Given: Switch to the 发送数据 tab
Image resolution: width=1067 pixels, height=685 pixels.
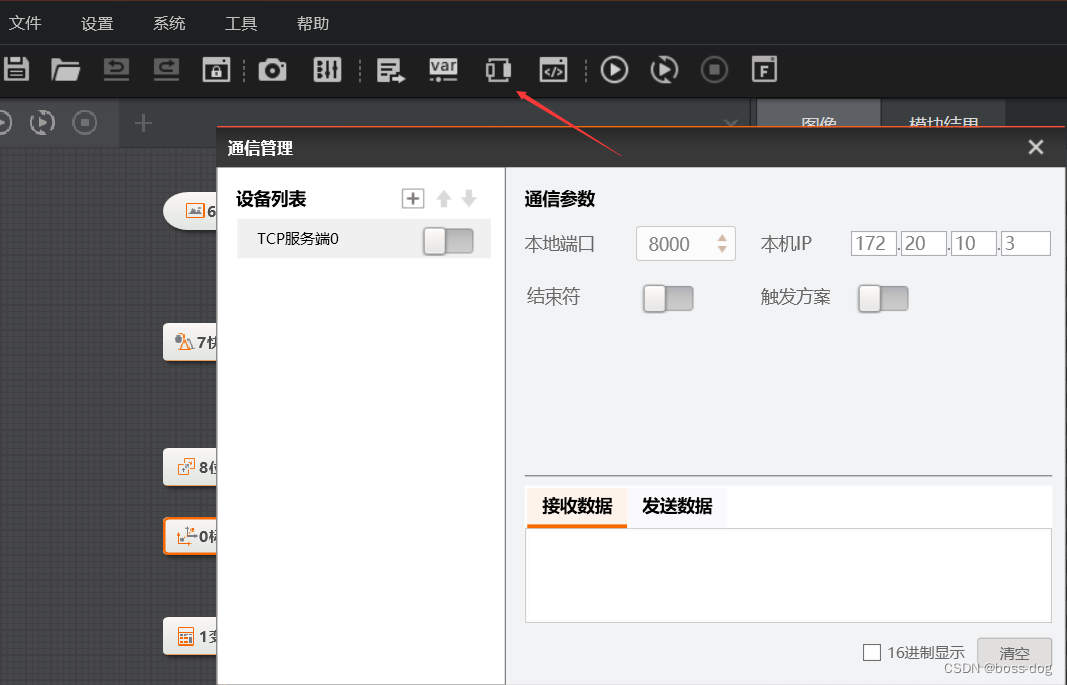Looking at the screenshot, I should (x=677, y=506).
